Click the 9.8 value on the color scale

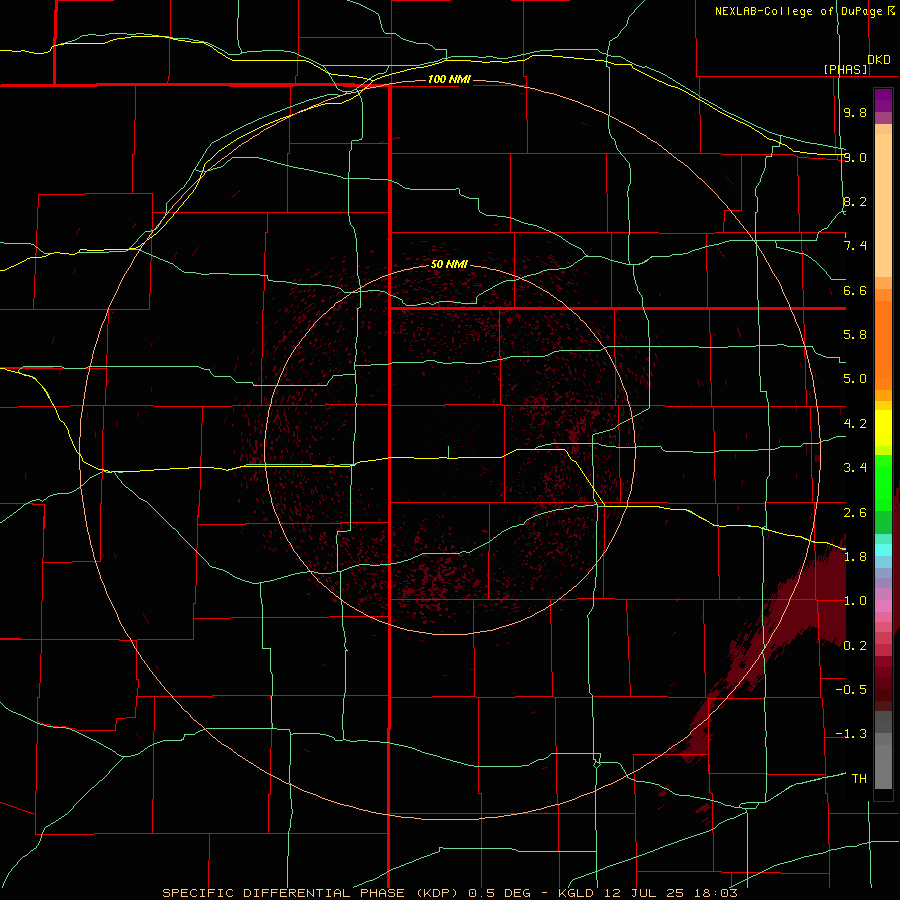(x=855, y=112)
